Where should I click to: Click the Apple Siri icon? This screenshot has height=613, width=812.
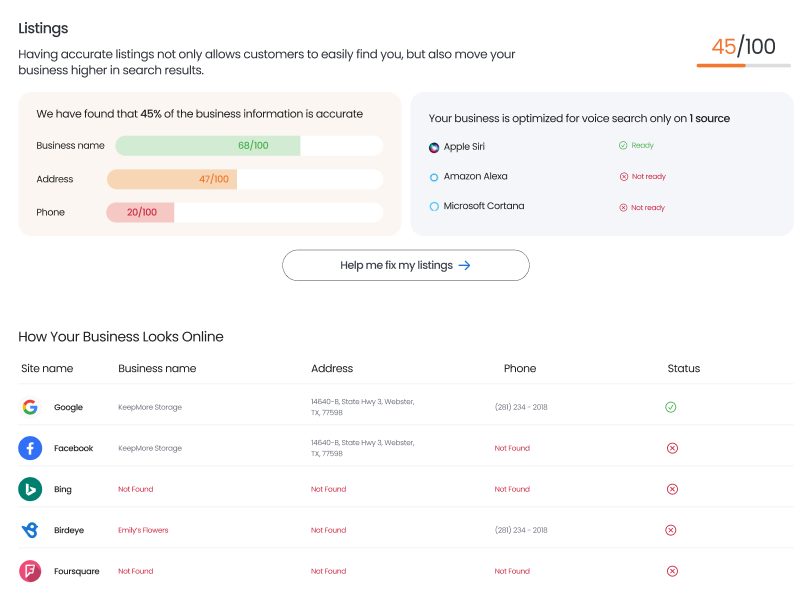(434, 147)
